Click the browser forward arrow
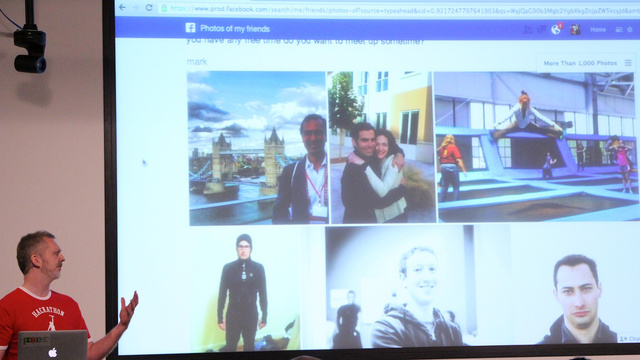 (x=136, y=7)
